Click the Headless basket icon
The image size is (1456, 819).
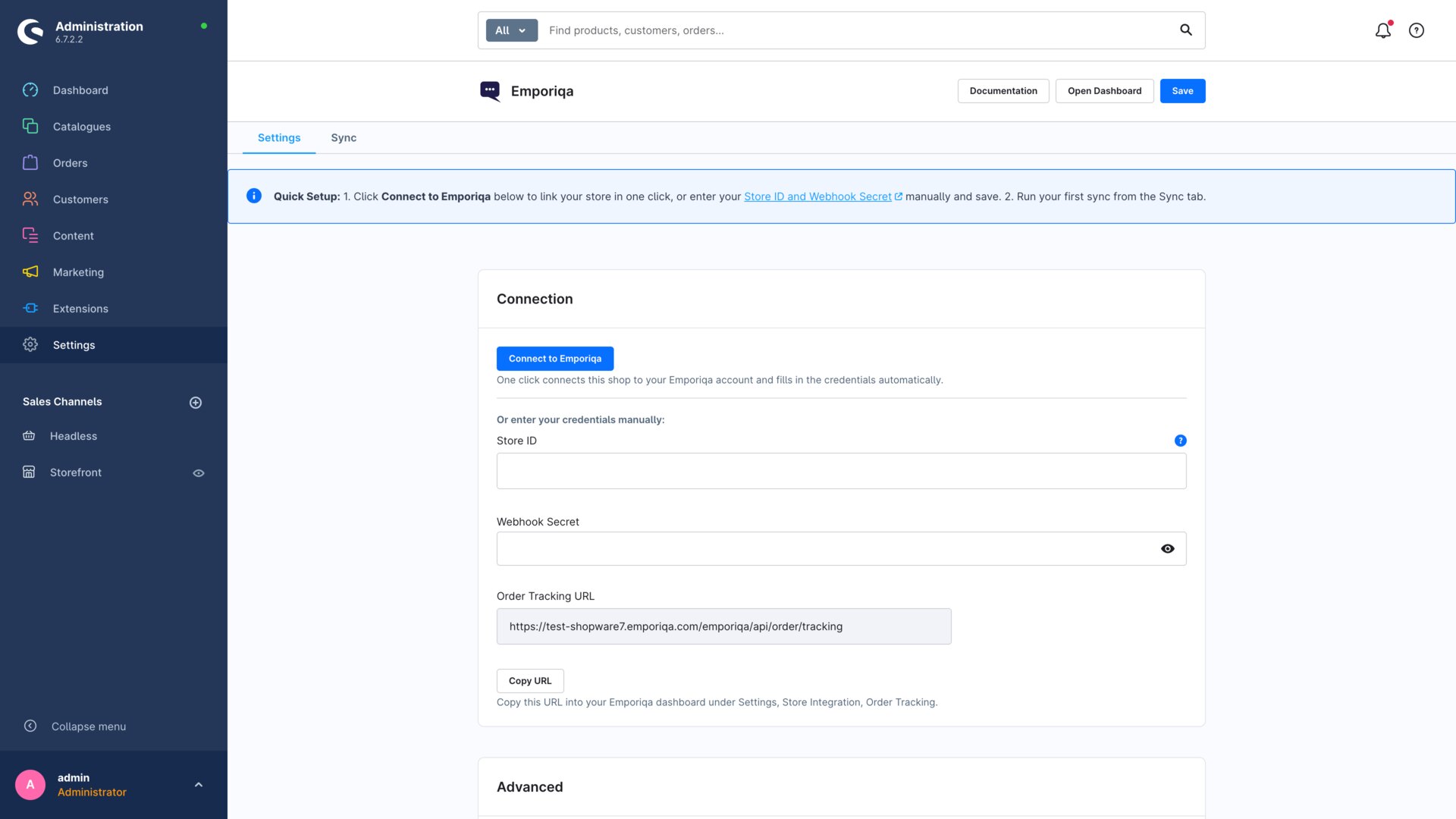(x=29, y=435)
